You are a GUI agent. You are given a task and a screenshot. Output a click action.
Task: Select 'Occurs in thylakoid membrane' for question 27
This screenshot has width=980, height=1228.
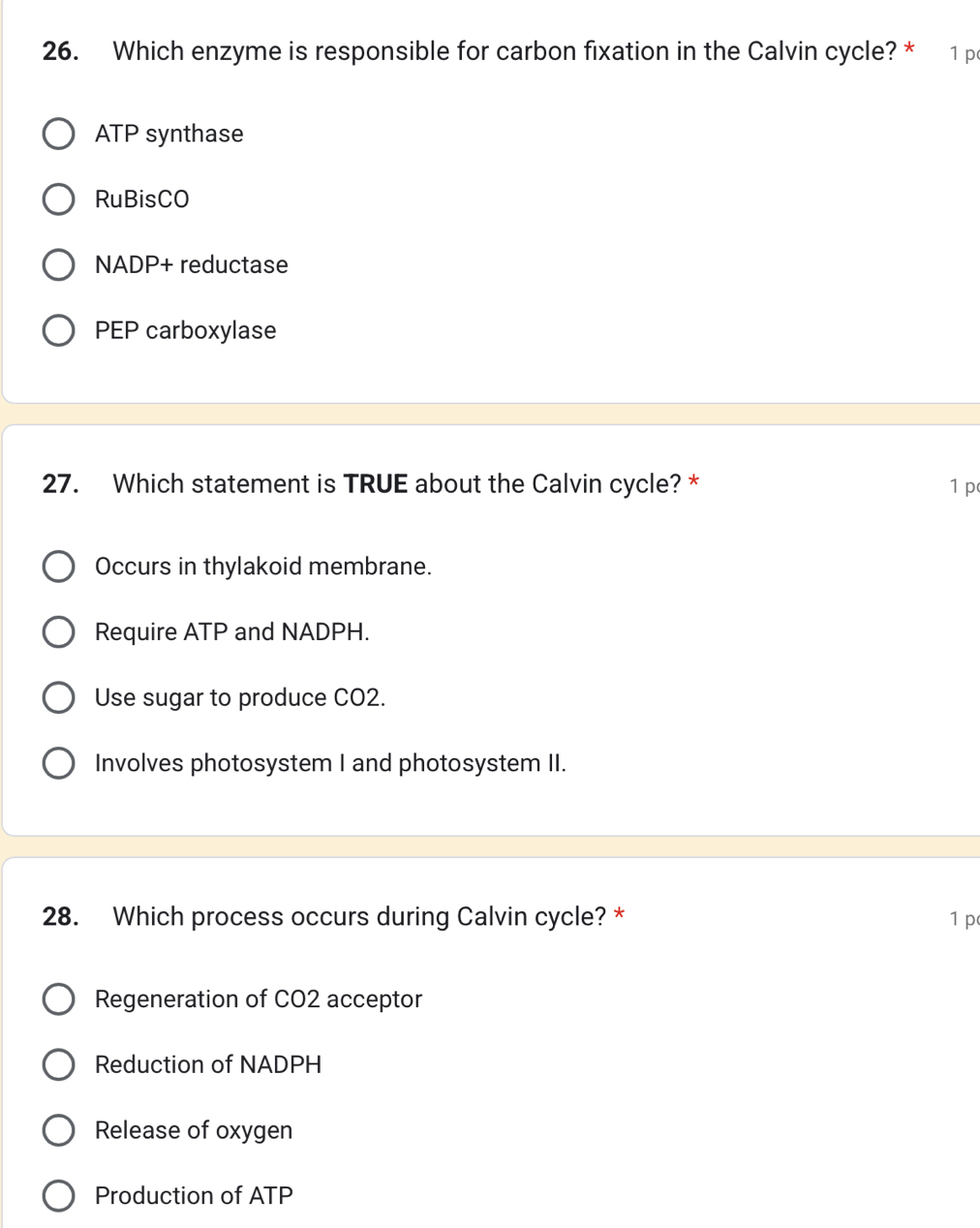[58, 566]
